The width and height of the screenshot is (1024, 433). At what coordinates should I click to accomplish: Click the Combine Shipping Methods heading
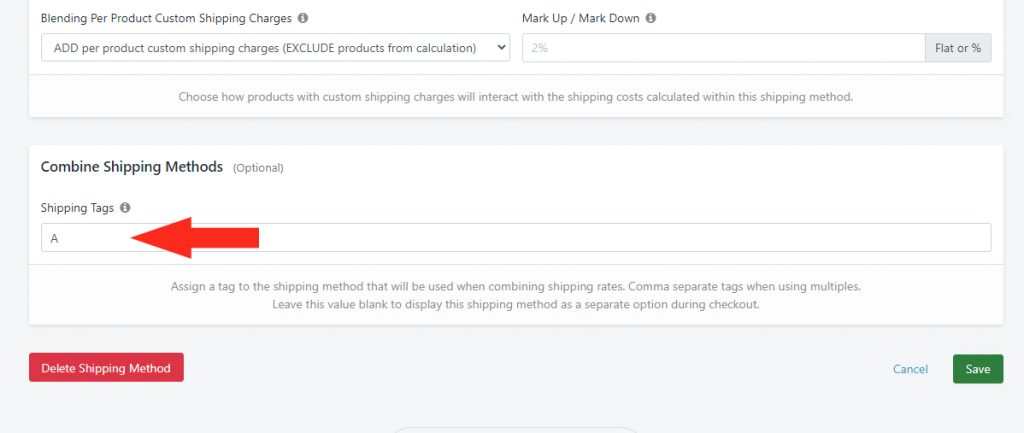pos(132,167)
